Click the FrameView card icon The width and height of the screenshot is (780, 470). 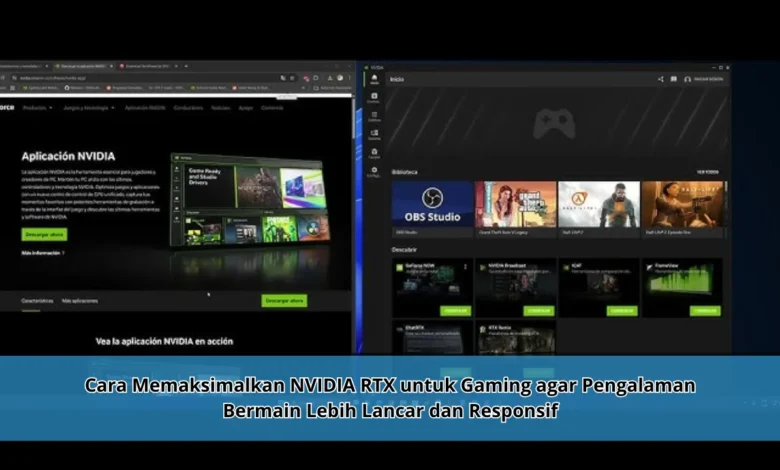tap(649, 267)
